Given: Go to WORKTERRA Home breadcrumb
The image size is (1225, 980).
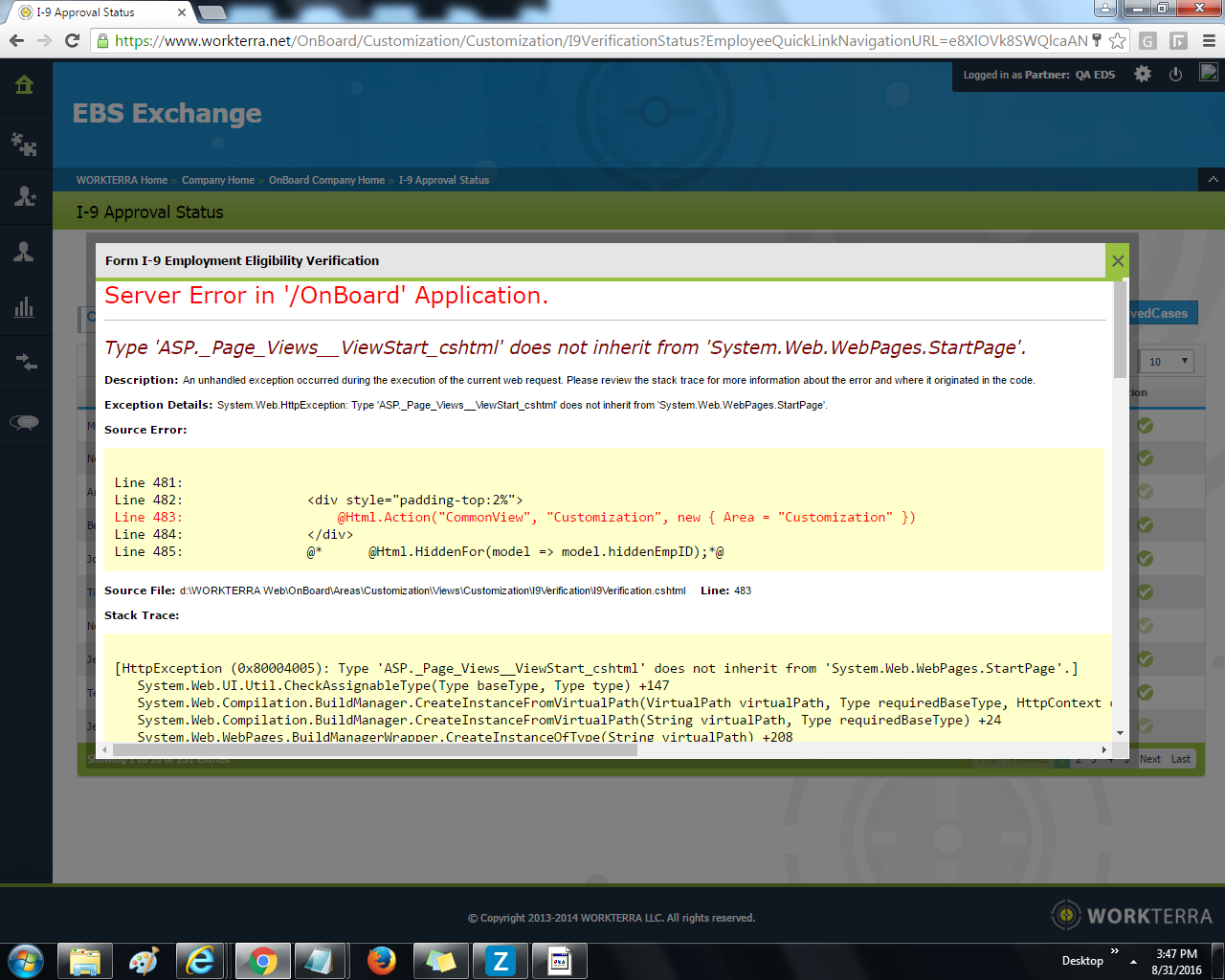Looking at the screenshot, I should pos(122,180).
